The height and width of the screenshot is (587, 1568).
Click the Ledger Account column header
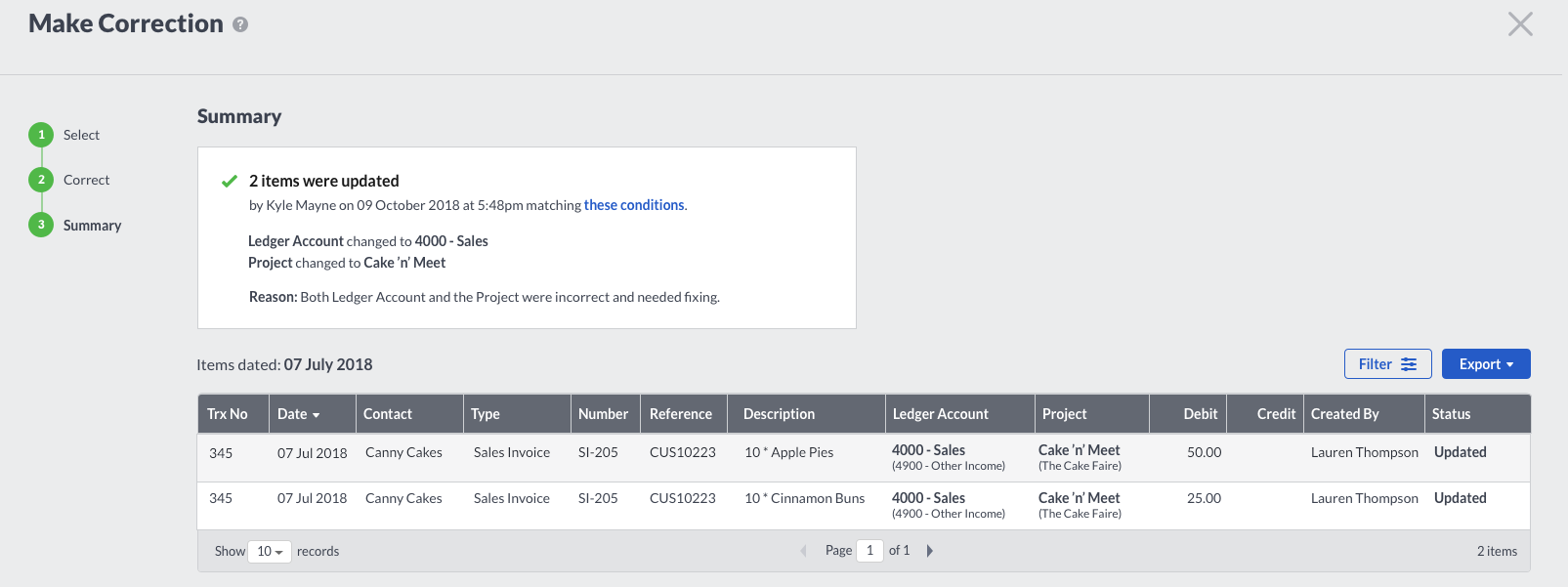coord(940,414)
